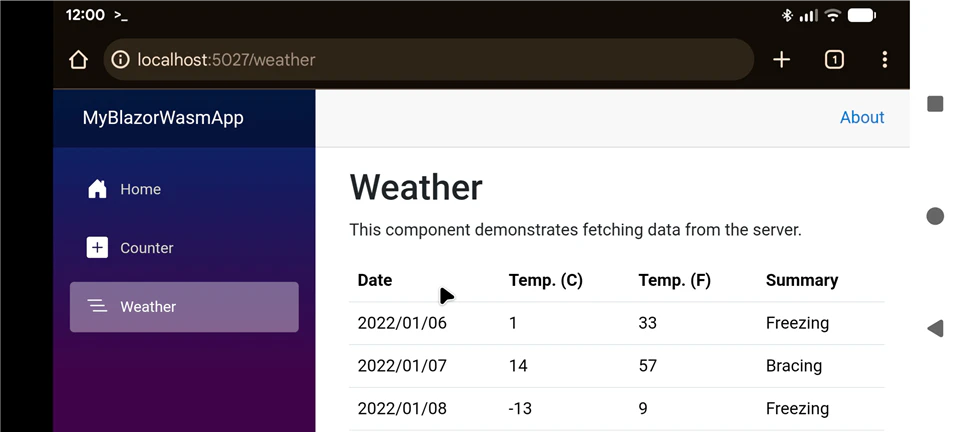Click the Weather list icon in sidebar
Viewport: 960px width, 432px height.
pos(97,306)
